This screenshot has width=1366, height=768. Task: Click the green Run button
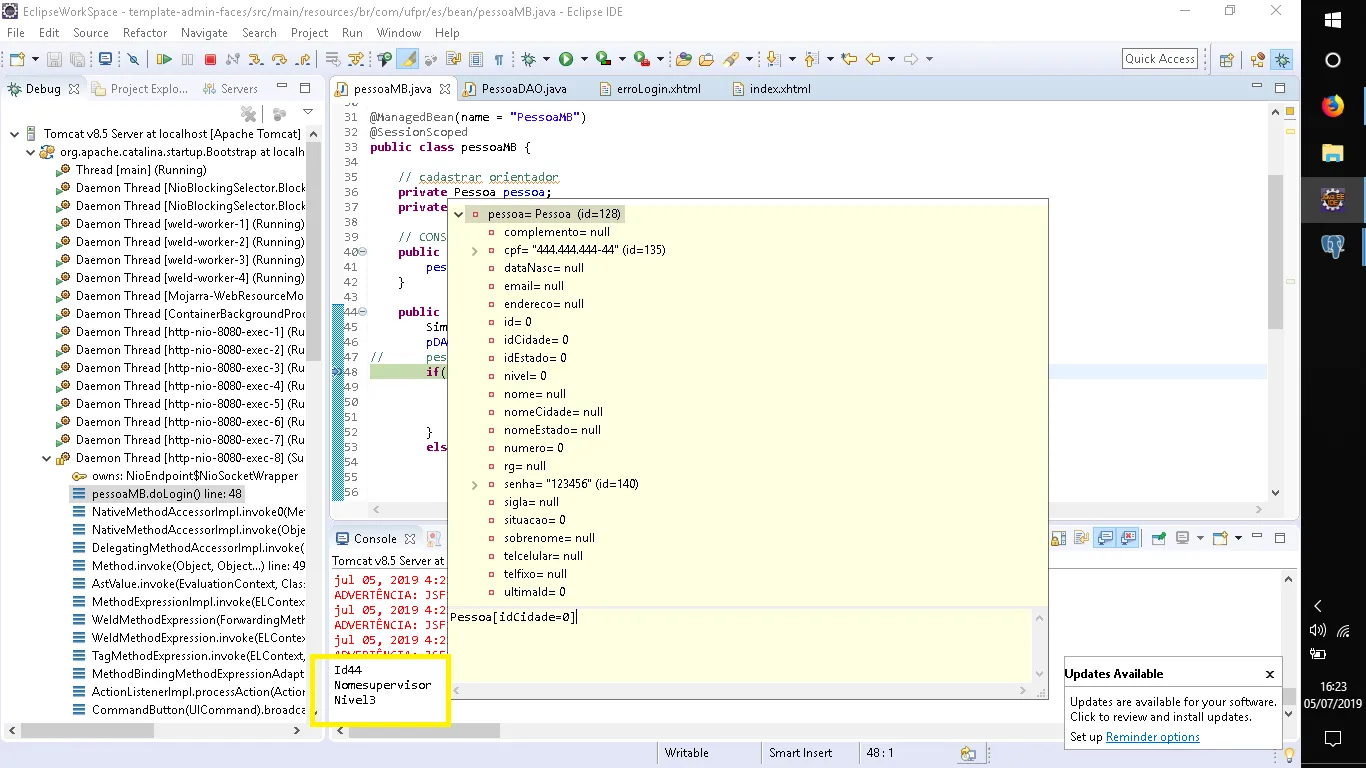point(566,60)
